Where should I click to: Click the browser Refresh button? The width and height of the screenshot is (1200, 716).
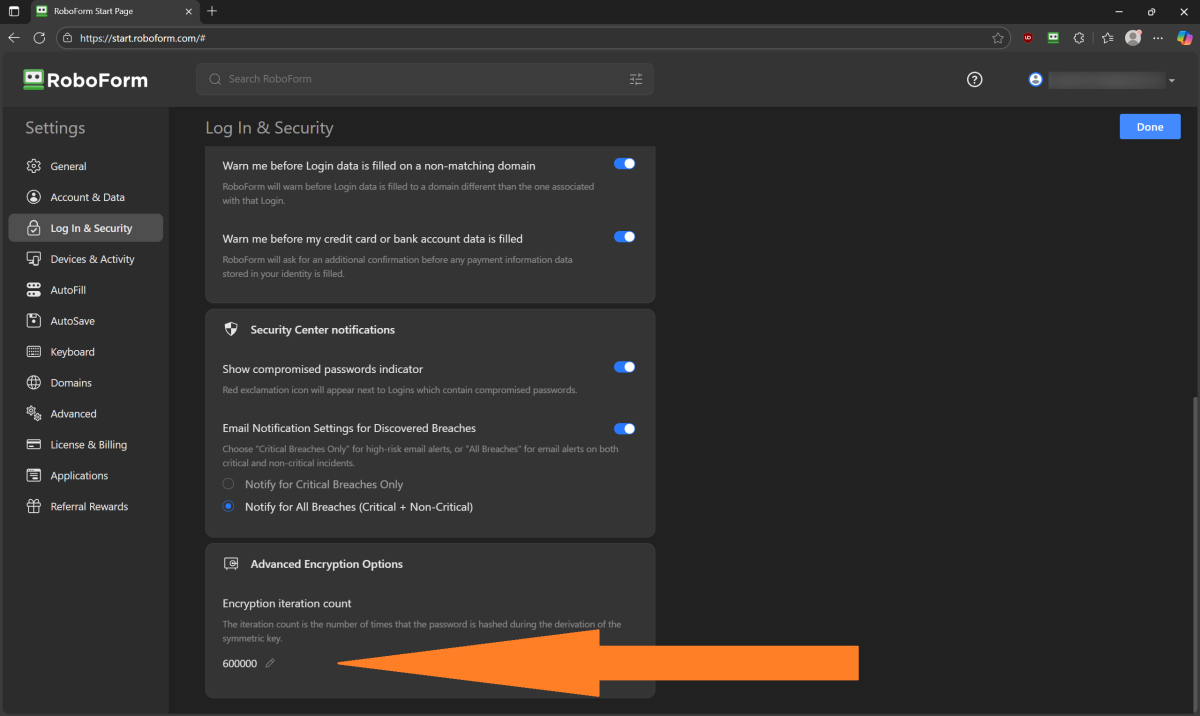click(39, 38)
